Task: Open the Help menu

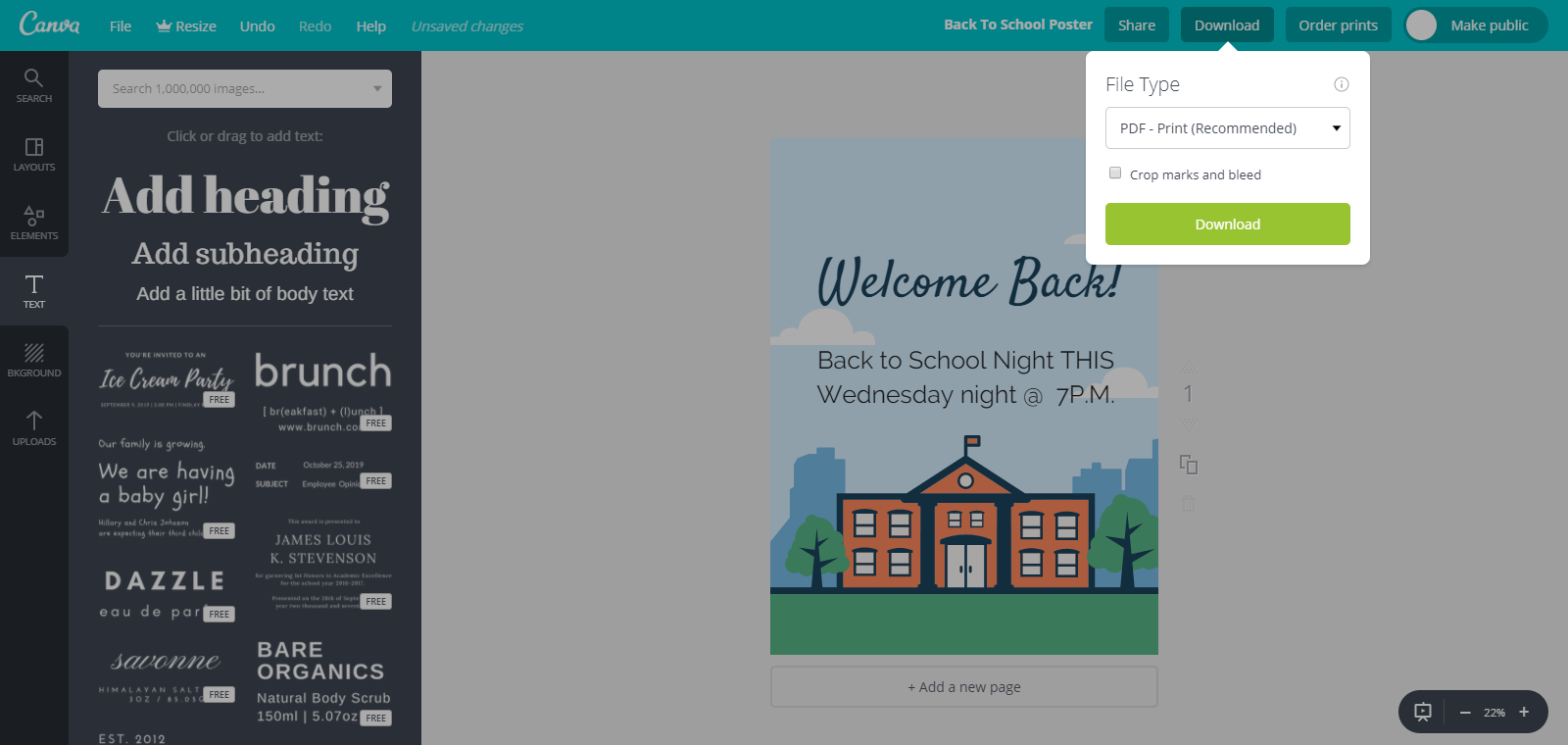Action: click(370, 26)
